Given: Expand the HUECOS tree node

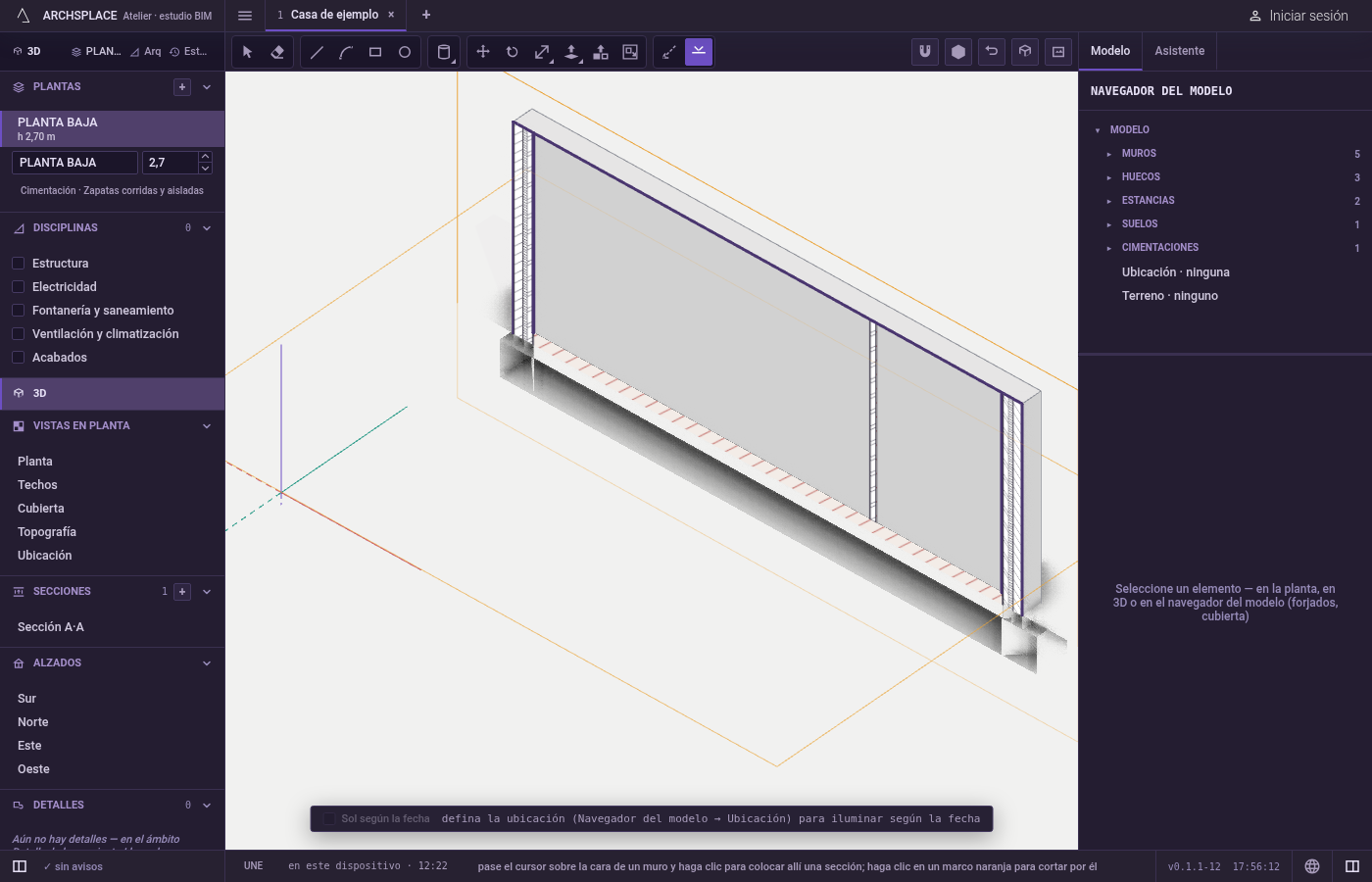Looking at the screenshot, I should tap(1109, 177).
